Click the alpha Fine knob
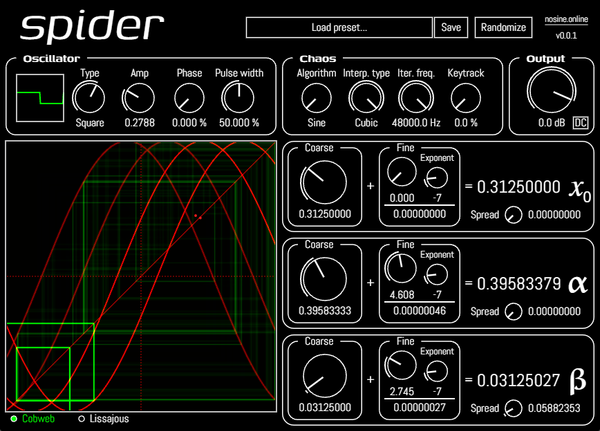This screenshot has height=431, width=600. [x=401, y=268]
